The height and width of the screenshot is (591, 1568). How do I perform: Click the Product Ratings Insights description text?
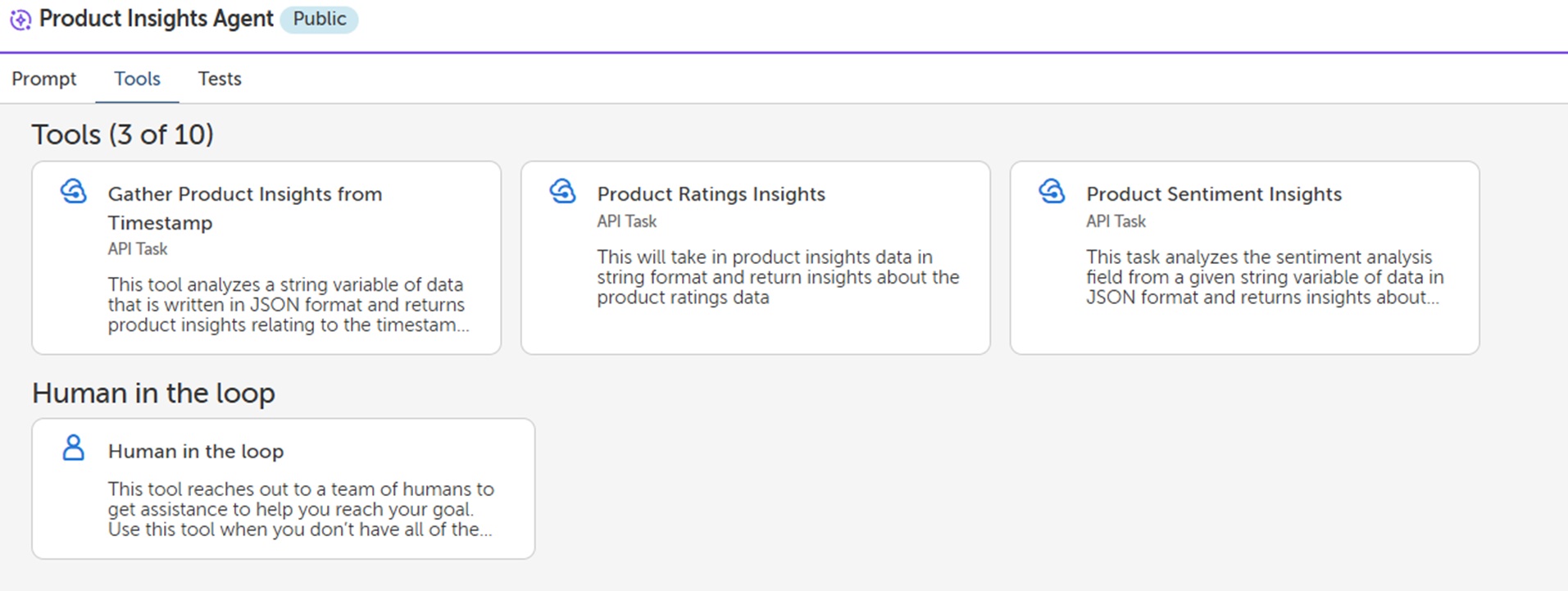(x=777, y=277)
